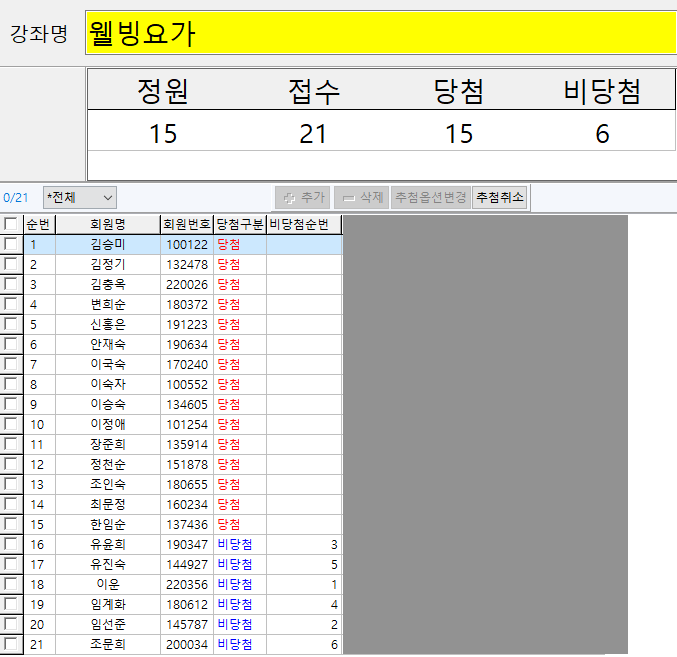Screen dimensions: 677x657
Task: Click member number 220026
Action: (187, 284)
